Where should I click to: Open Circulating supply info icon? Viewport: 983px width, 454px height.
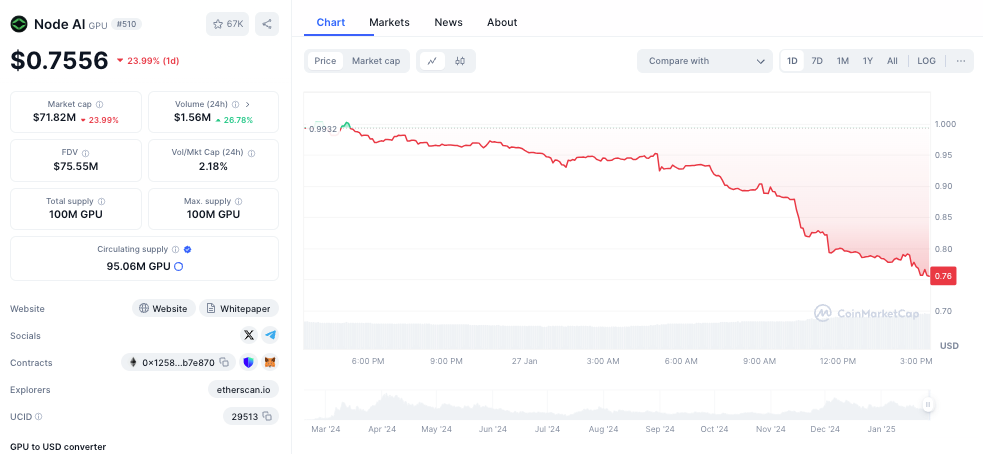176,250
